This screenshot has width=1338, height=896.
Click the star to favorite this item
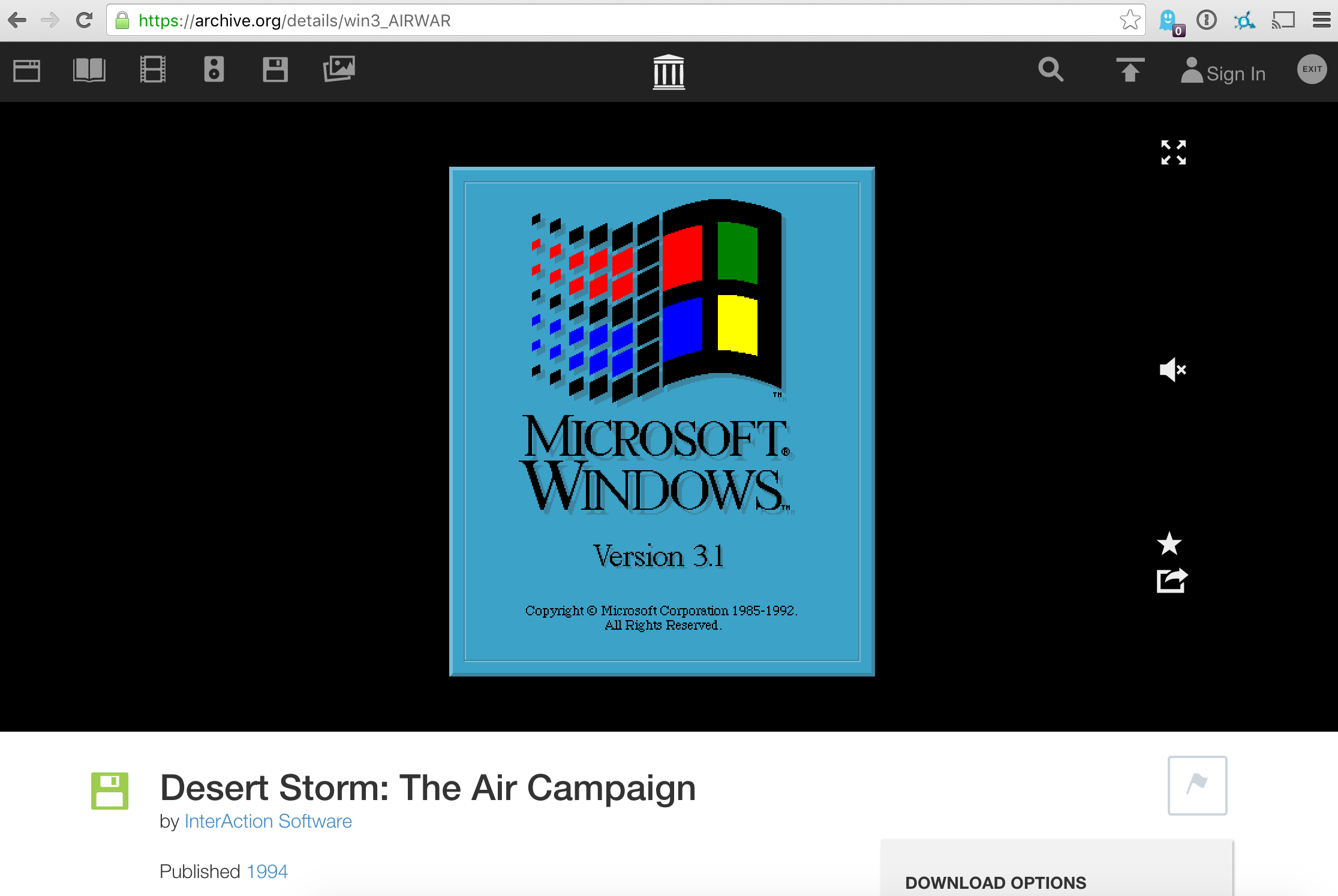point(1170,544)
